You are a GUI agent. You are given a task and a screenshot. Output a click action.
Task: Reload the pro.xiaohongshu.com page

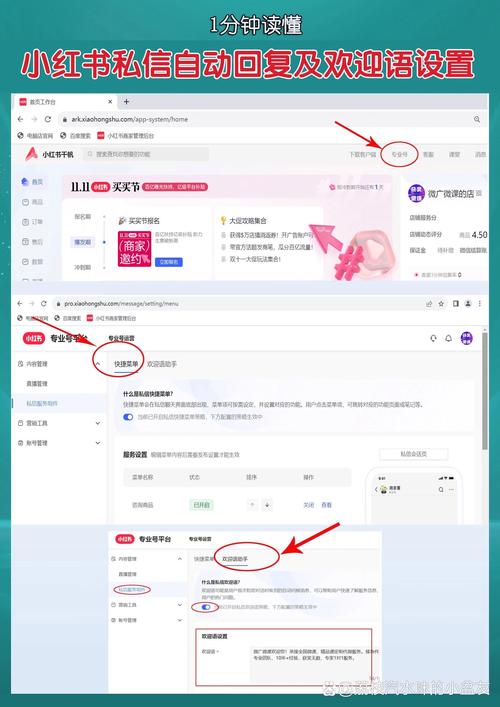[x=44, y=304]
